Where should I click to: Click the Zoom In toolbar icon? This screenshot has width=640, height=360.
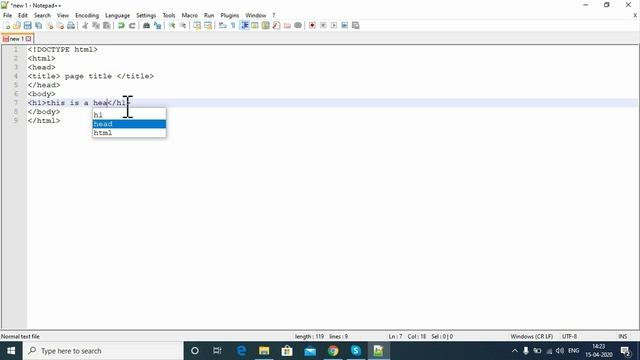coord(172,25)
